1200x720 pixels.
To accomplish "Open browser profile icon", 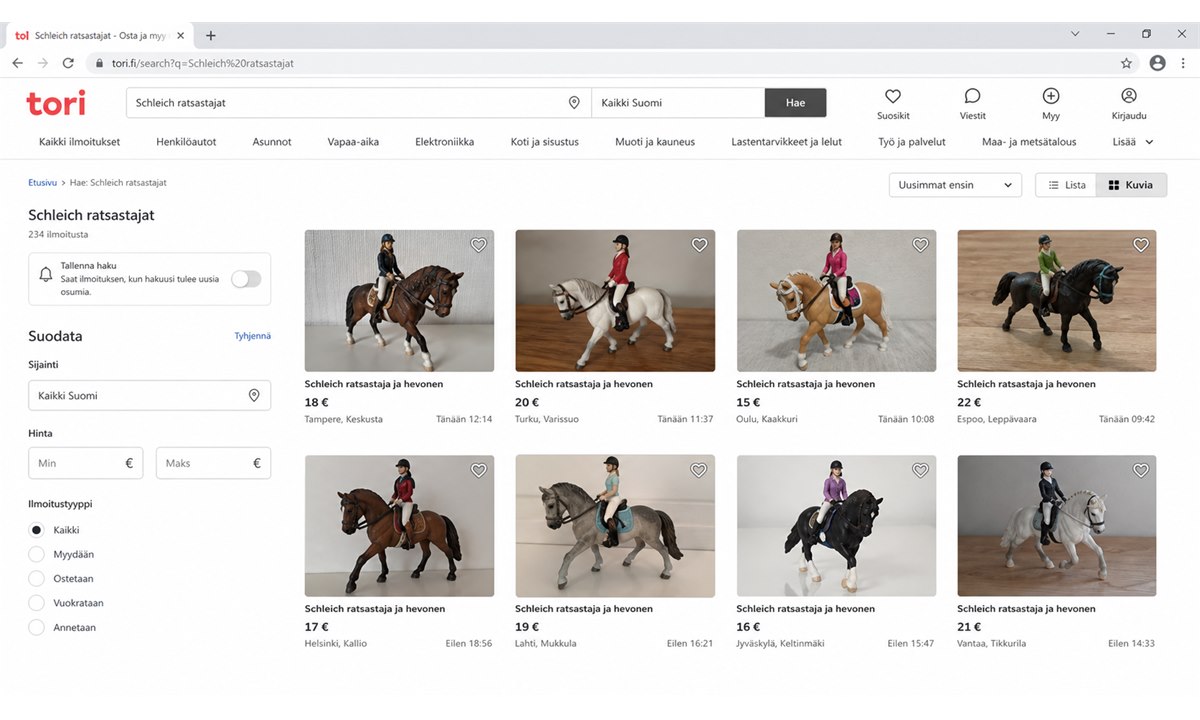I will point(1157,63).
